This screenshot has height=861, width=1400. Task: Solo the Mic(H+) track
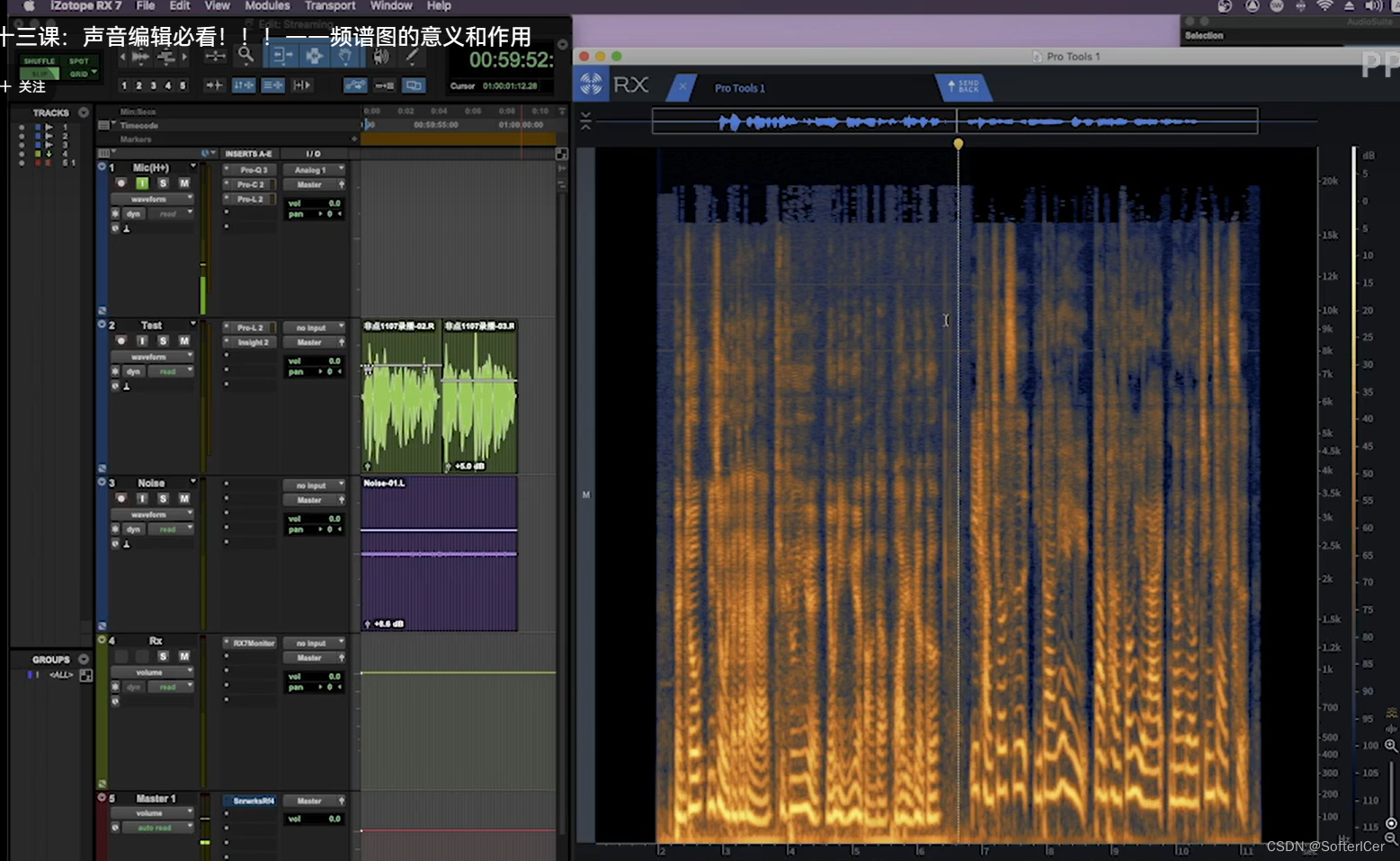[x=163, y=183]
